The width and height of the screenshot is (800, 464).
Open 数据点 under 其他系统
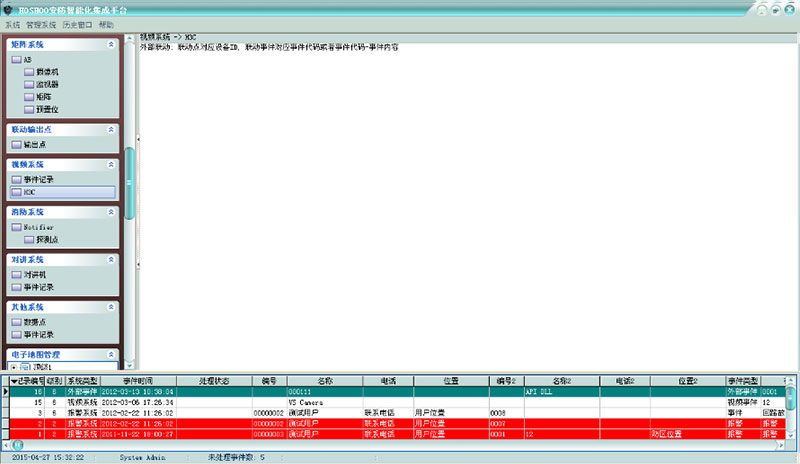coord(34,322)
